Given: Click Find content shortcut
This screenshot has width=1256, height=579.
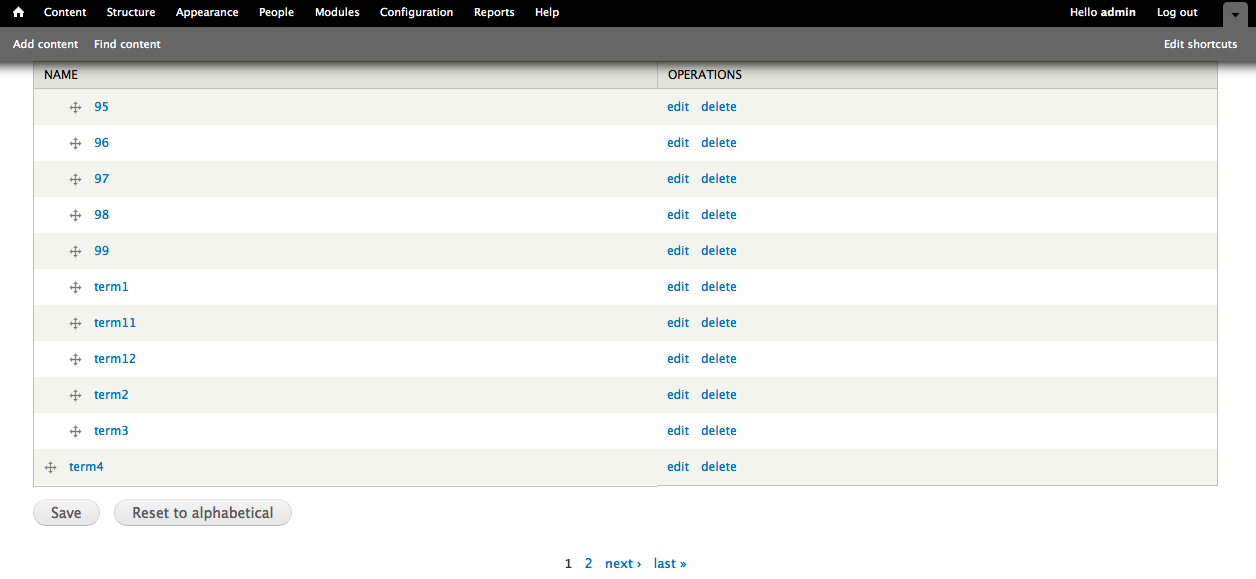Looking at the screenshot, I should 127,44.
